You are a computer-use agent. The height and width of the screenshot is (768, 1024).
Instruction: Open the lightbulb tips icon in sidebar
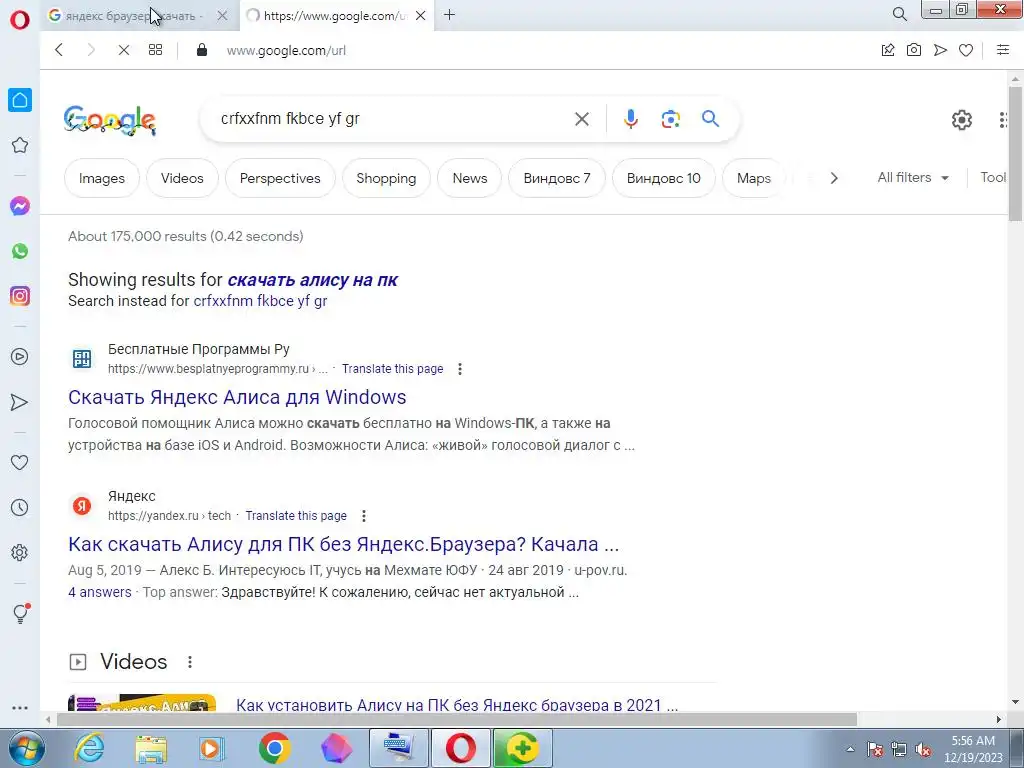(x=20, y=613)
